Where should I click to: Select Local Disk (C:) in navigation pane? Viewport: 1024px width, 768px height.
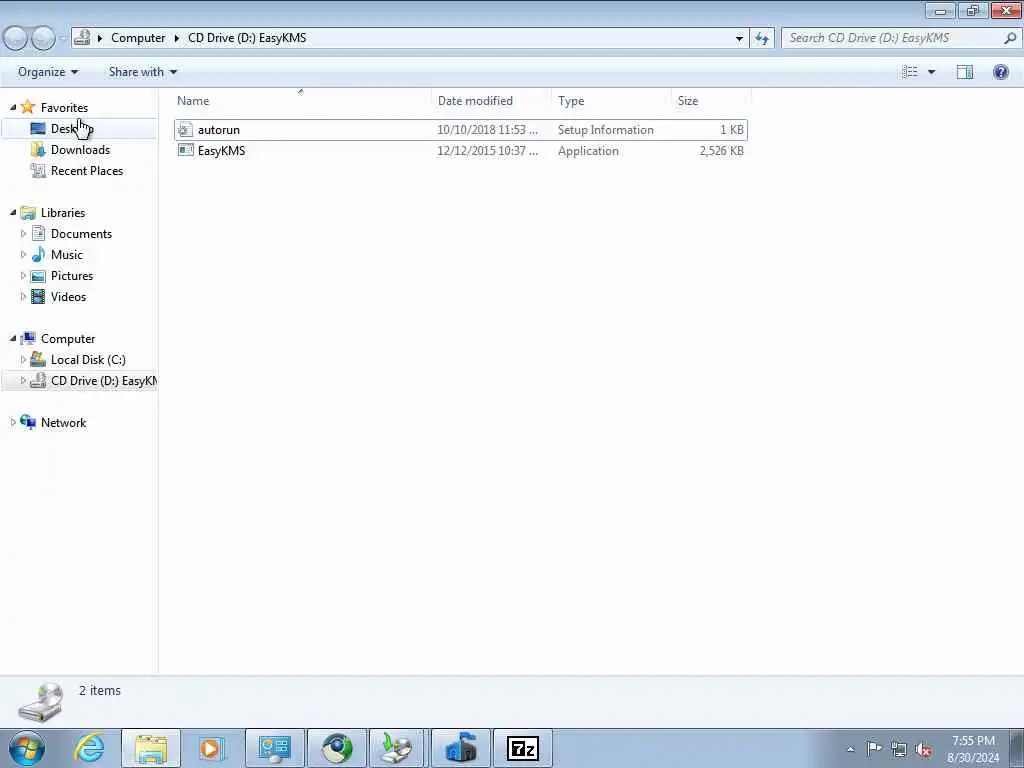click(88, 359)
